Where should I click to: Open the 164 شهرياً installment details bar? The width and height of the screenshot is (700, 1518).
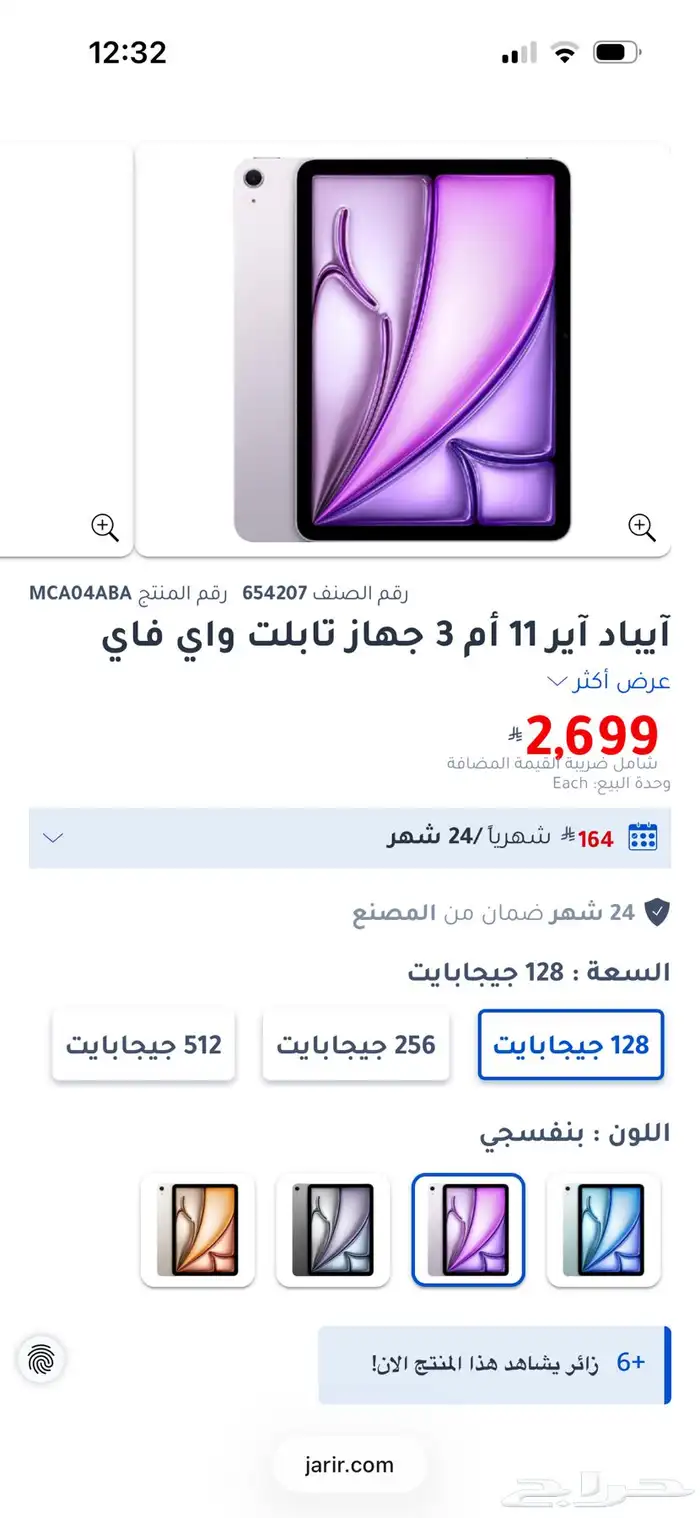(350, 838)
